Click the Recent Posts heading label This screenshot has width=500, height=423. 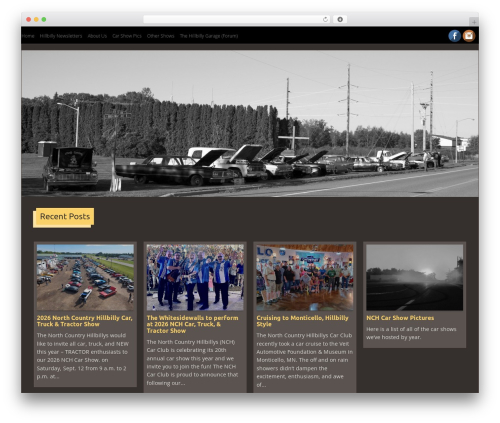[64, 217]
